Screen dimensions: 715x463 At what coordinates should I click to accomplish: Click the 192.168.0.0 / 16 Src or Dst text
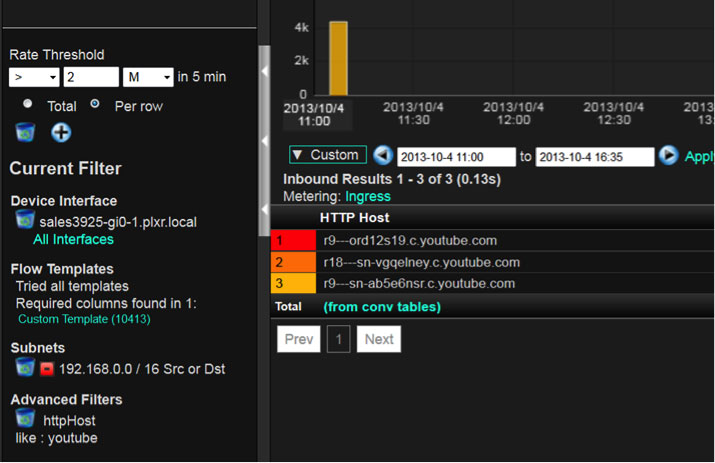[142, 369]
